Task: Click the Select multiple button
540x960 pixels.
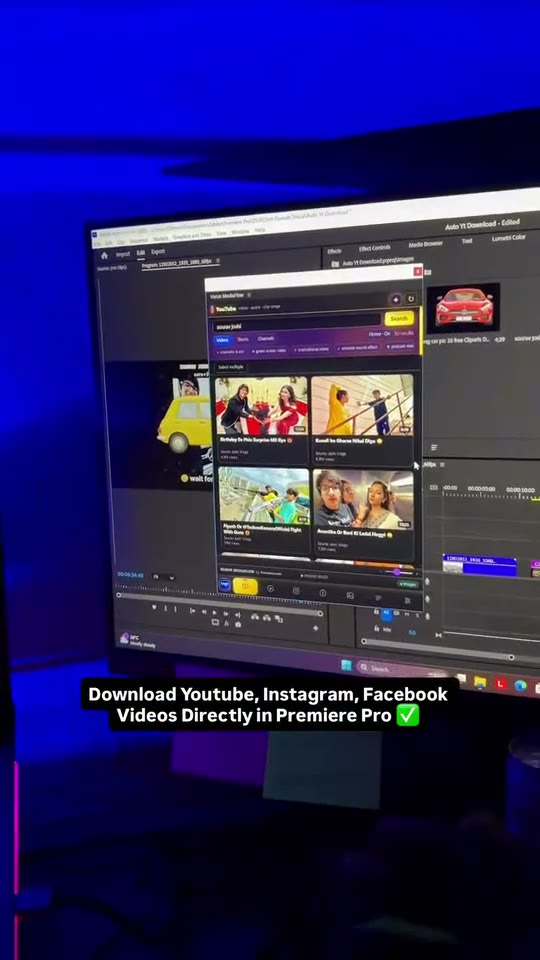Action: [x=230, y=367]
